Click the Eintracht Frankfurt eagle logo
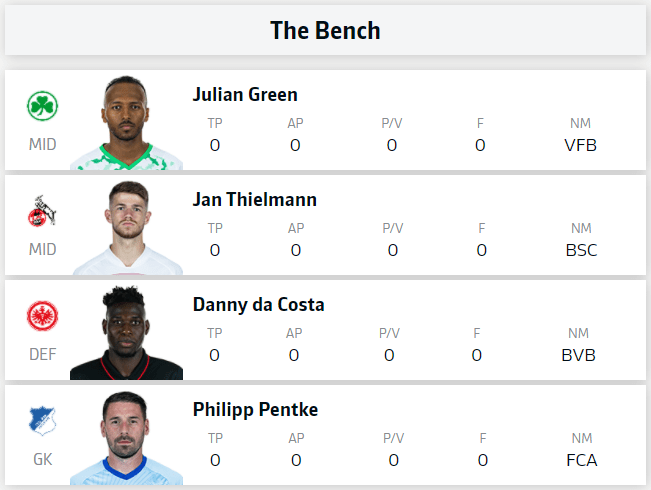Viewport: 651px width, 490px height. point(42,316)
